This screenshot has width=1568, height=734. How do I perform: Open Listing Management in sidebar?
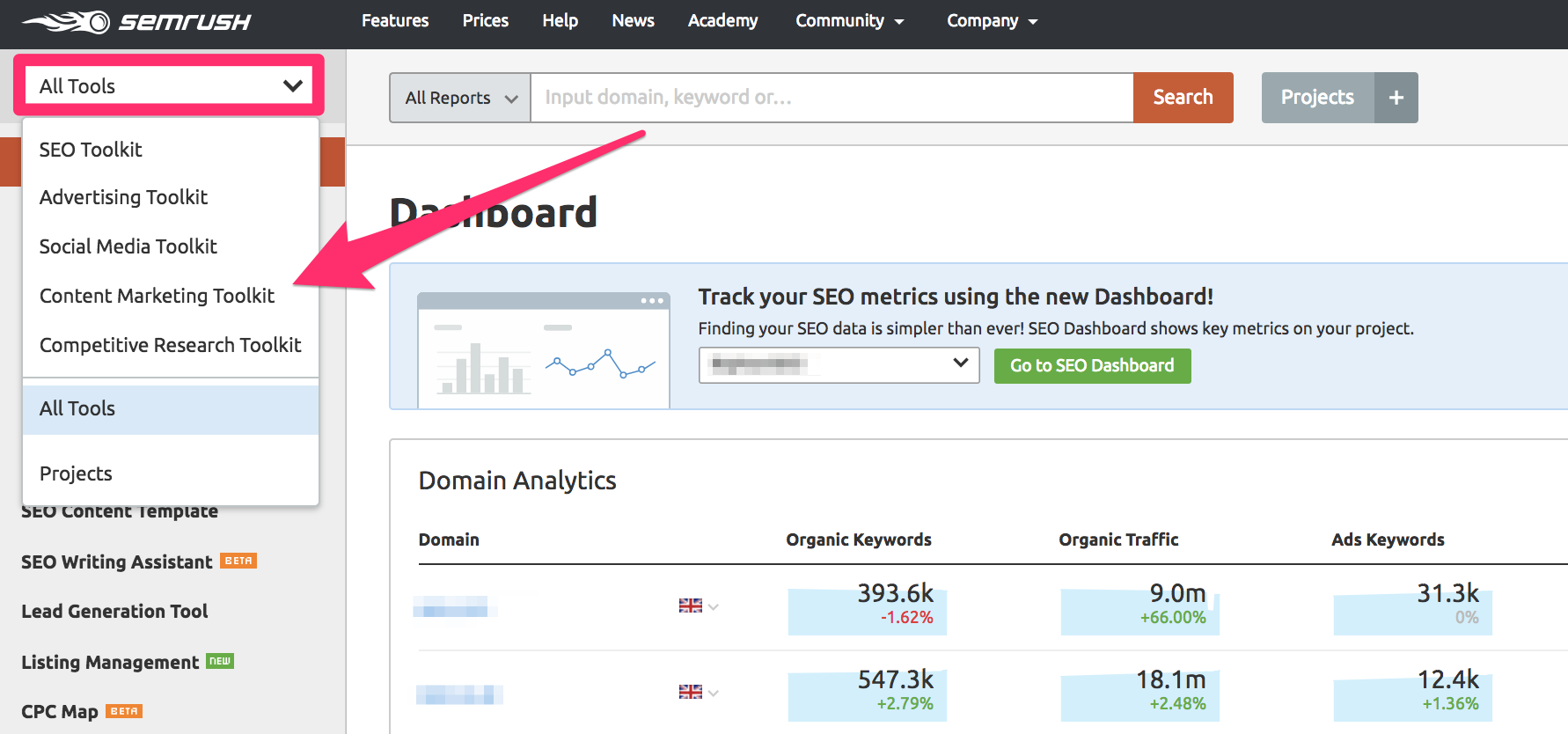point(110,662)
